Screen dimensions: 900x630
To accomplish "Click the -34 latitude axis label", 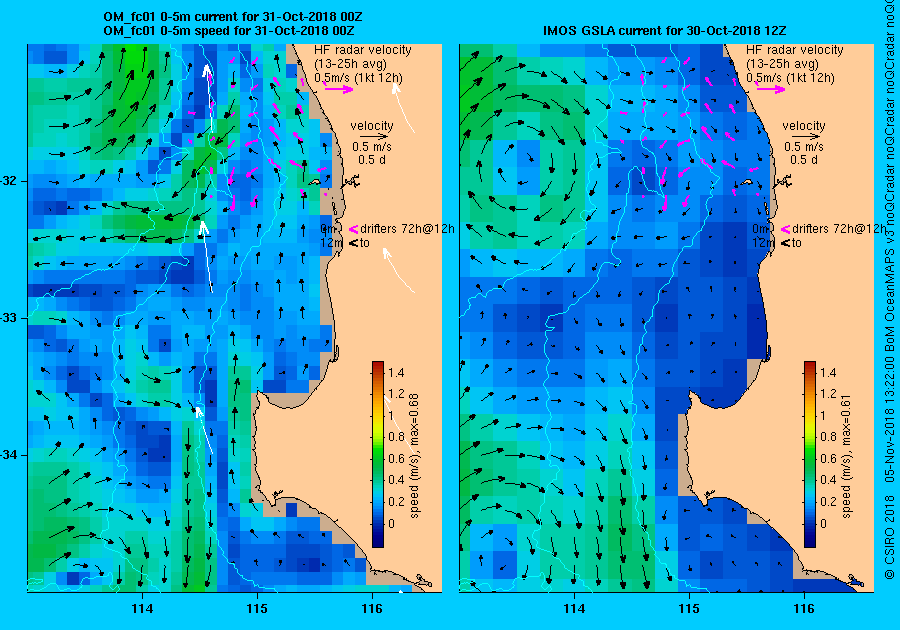I will (x=10, y=455).
